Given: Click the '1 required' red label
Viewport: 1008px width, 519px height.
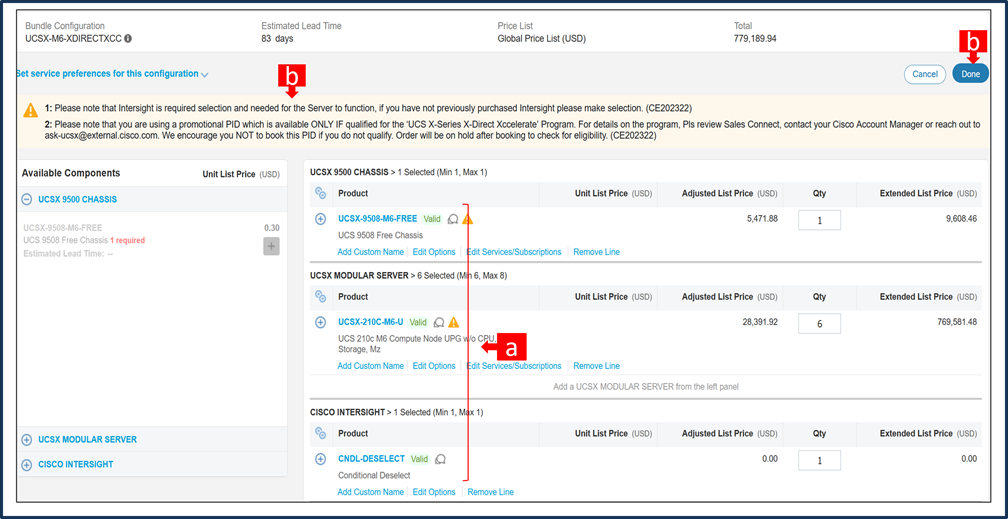Looking at the screenshot, I should (128, 241).
